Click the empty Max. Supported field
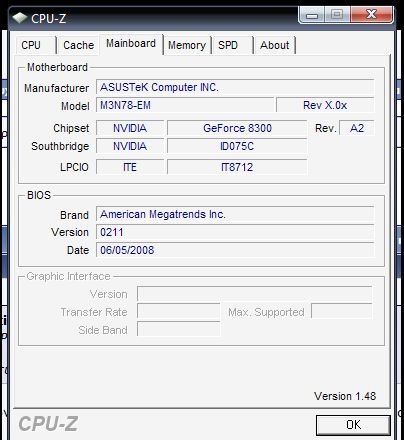The width and height of the screenshot is (404, 440). [x=341, y=312]
